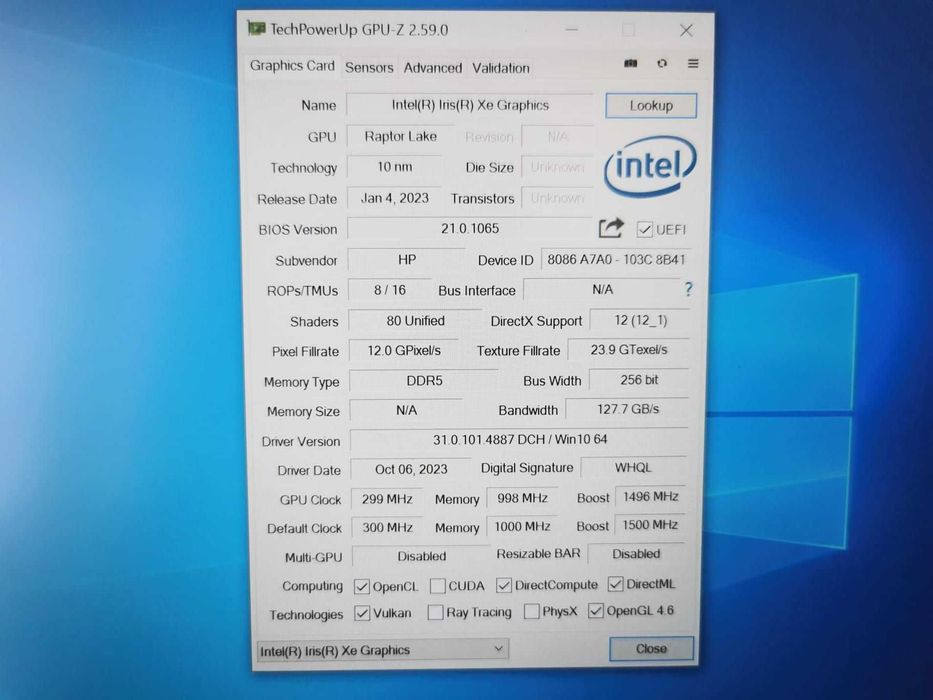Click the Intel logo image

click(650, 167)
